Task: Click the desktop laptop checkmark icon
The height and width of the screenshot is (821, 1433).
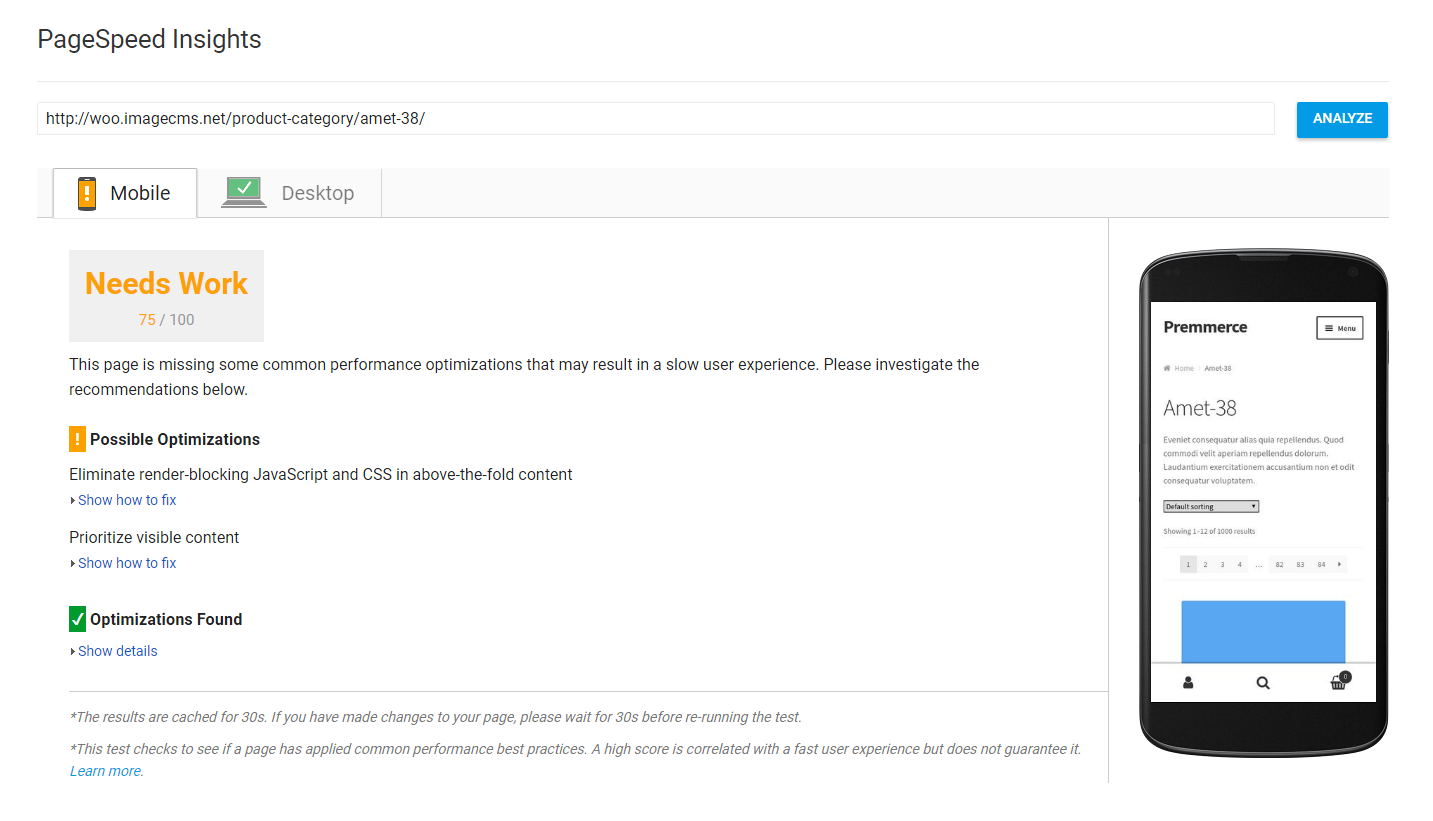Action: pos(244,192)
